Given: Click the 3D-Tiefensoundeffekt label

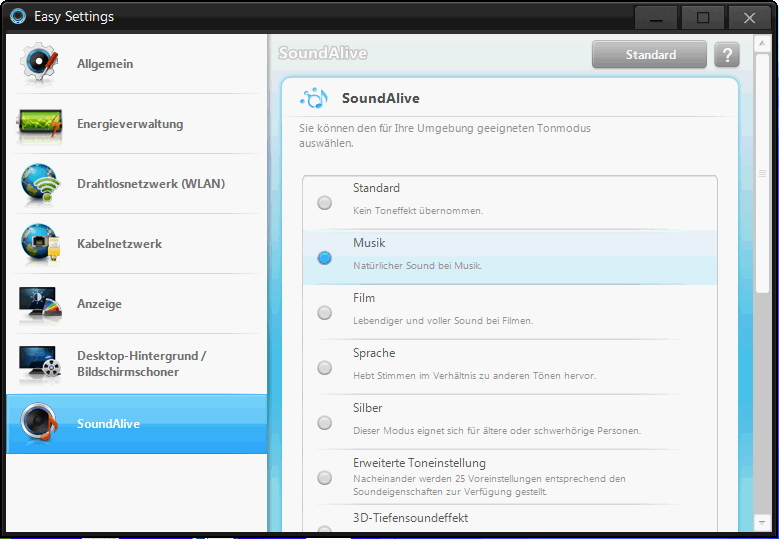Looking at the screenshot, I should (410, 518).
